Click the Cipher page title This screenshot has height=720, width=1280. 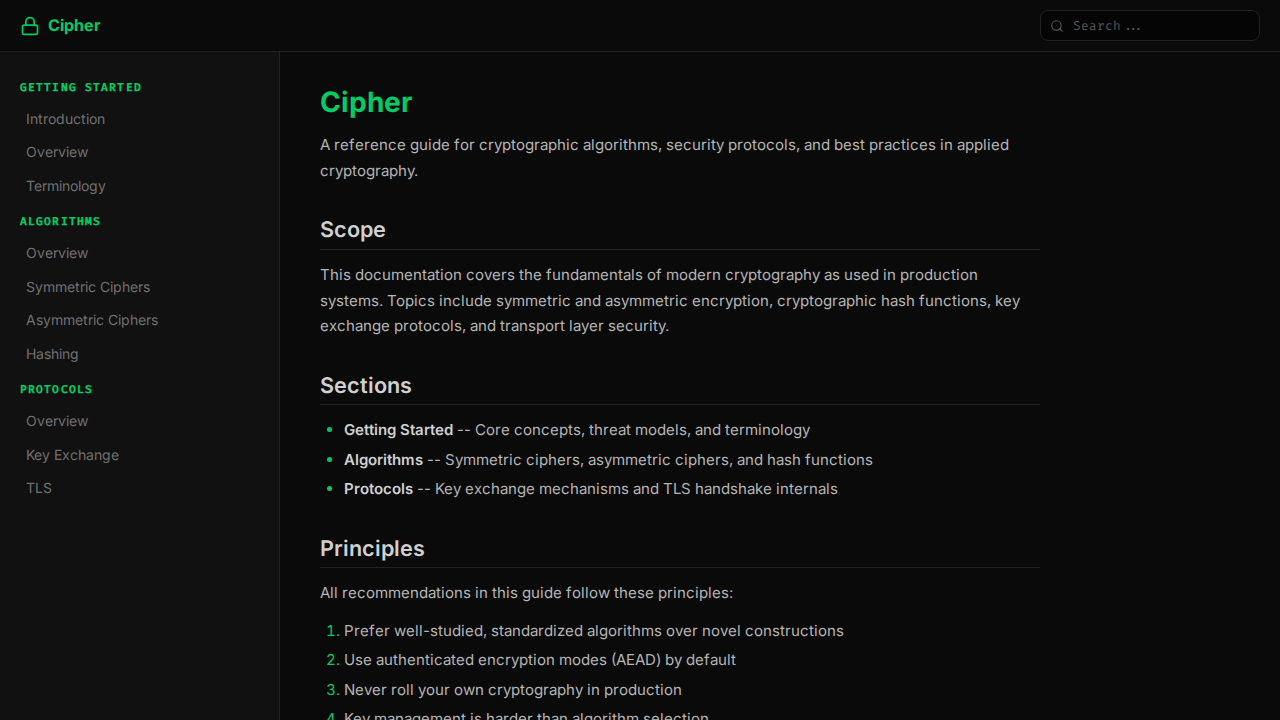[366, 102]
